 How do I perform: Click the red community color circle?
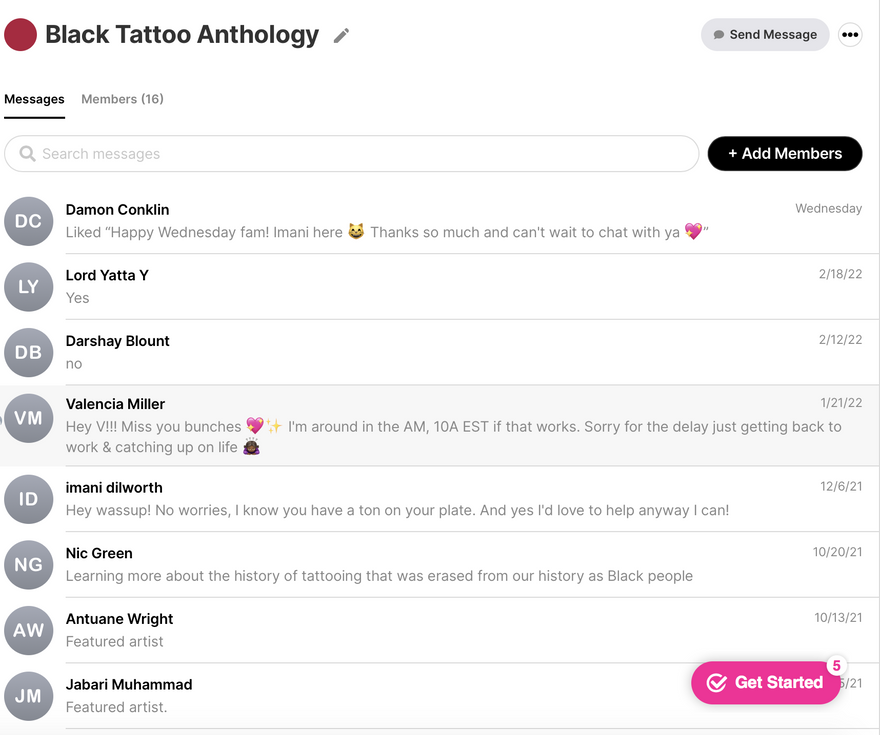(21, 35)
